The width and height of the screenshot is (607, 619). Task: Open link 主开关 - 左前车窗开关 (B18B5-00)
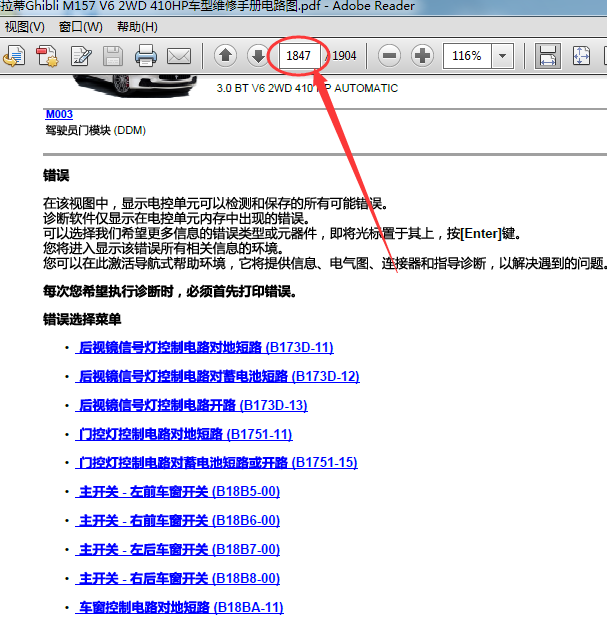pyautogui.click(x=178, y=491)
